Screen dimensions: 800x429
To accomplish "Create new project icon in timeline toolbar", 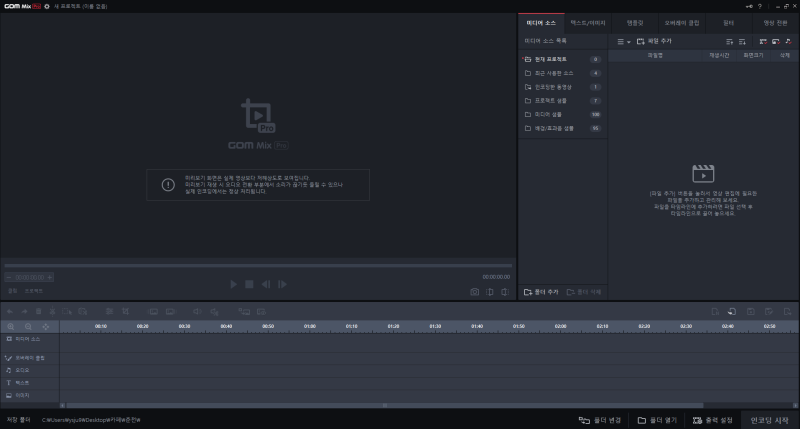I will tap(715, 311).
